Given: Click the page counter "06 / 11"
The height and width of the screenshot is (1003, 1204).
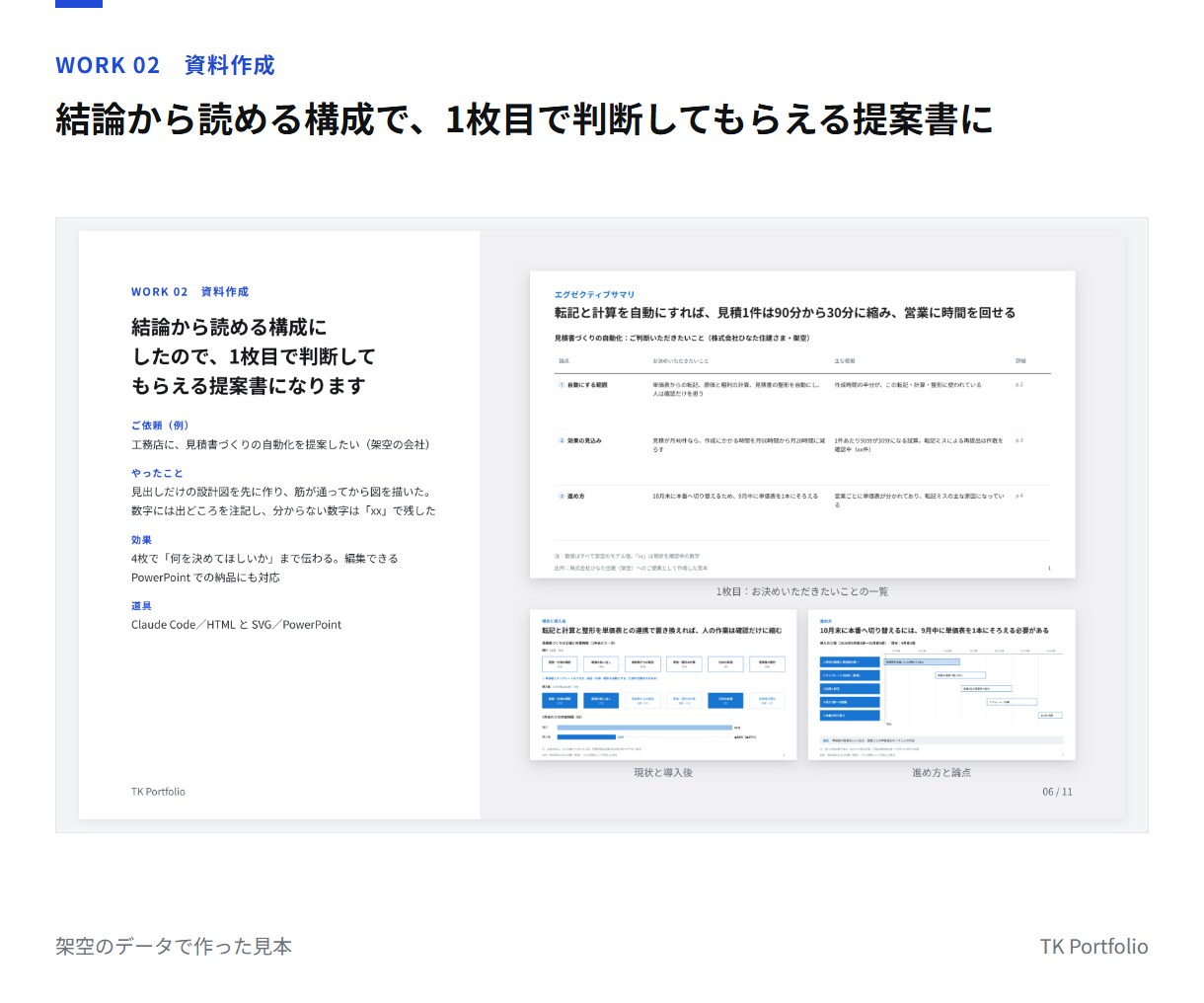Looking at the screenshot, I should [x=1057, y=792].
